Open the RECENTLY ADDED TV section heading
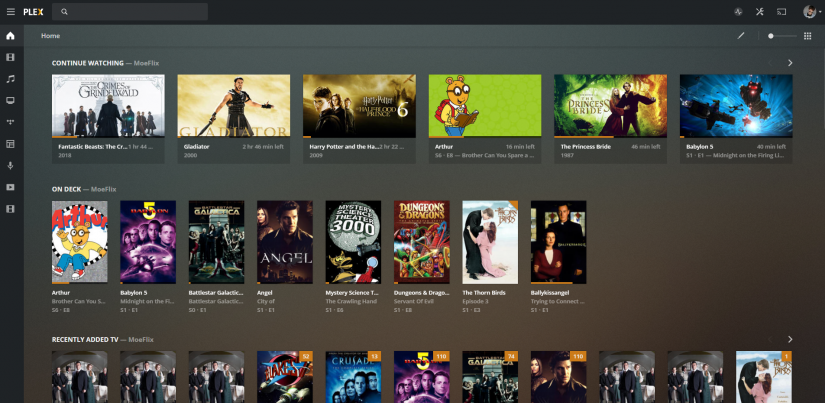Viewport: 825px width, 403px height. pos(85,339)
